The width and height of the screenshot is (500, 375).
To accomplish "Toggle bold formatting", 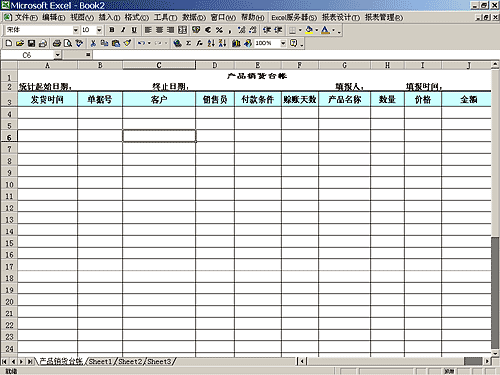I will (112, 30).
